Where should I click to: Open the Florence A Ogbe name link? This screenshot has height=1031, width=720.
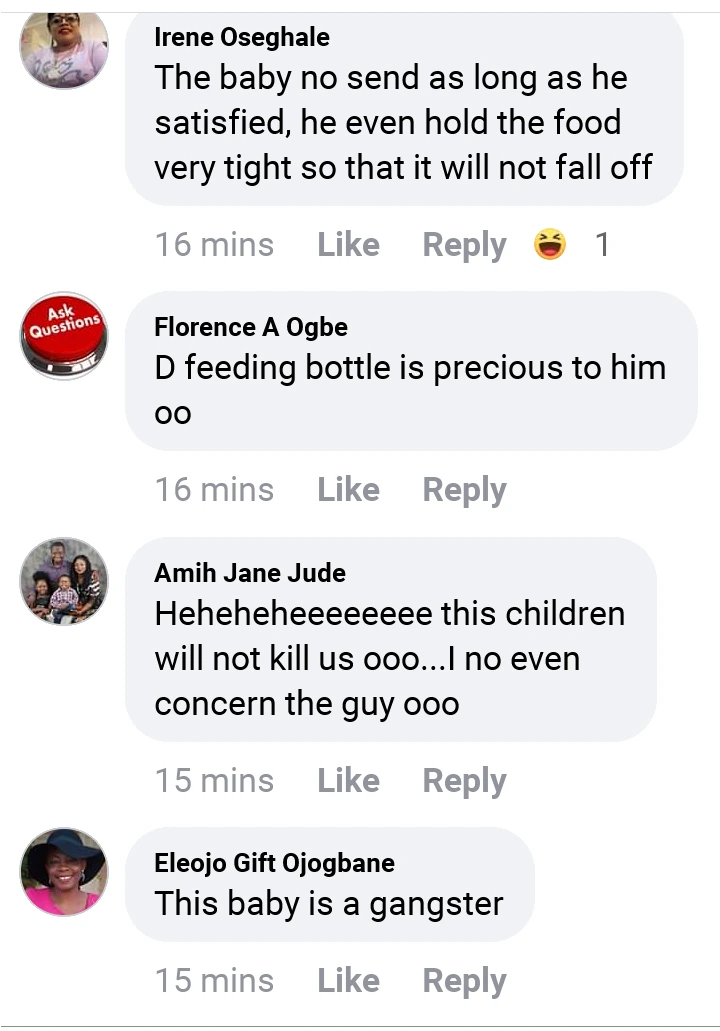coord(251,327)
